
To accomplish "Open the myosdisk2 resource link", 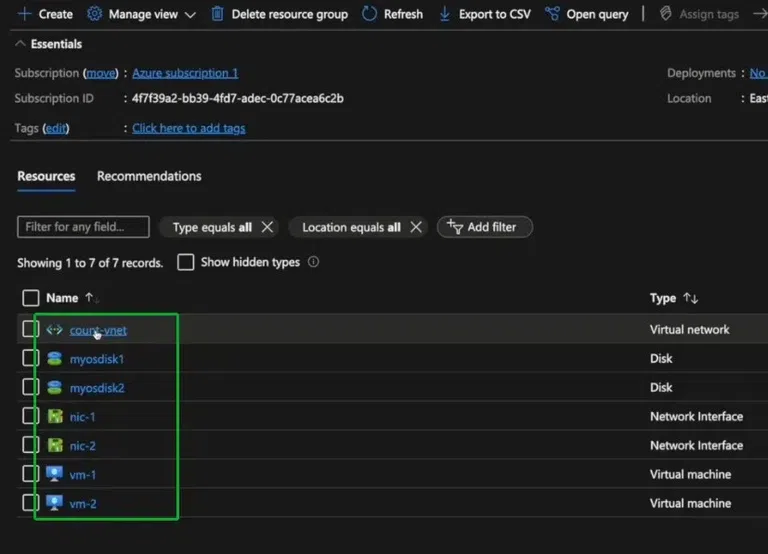I will (x=97, y=388).
